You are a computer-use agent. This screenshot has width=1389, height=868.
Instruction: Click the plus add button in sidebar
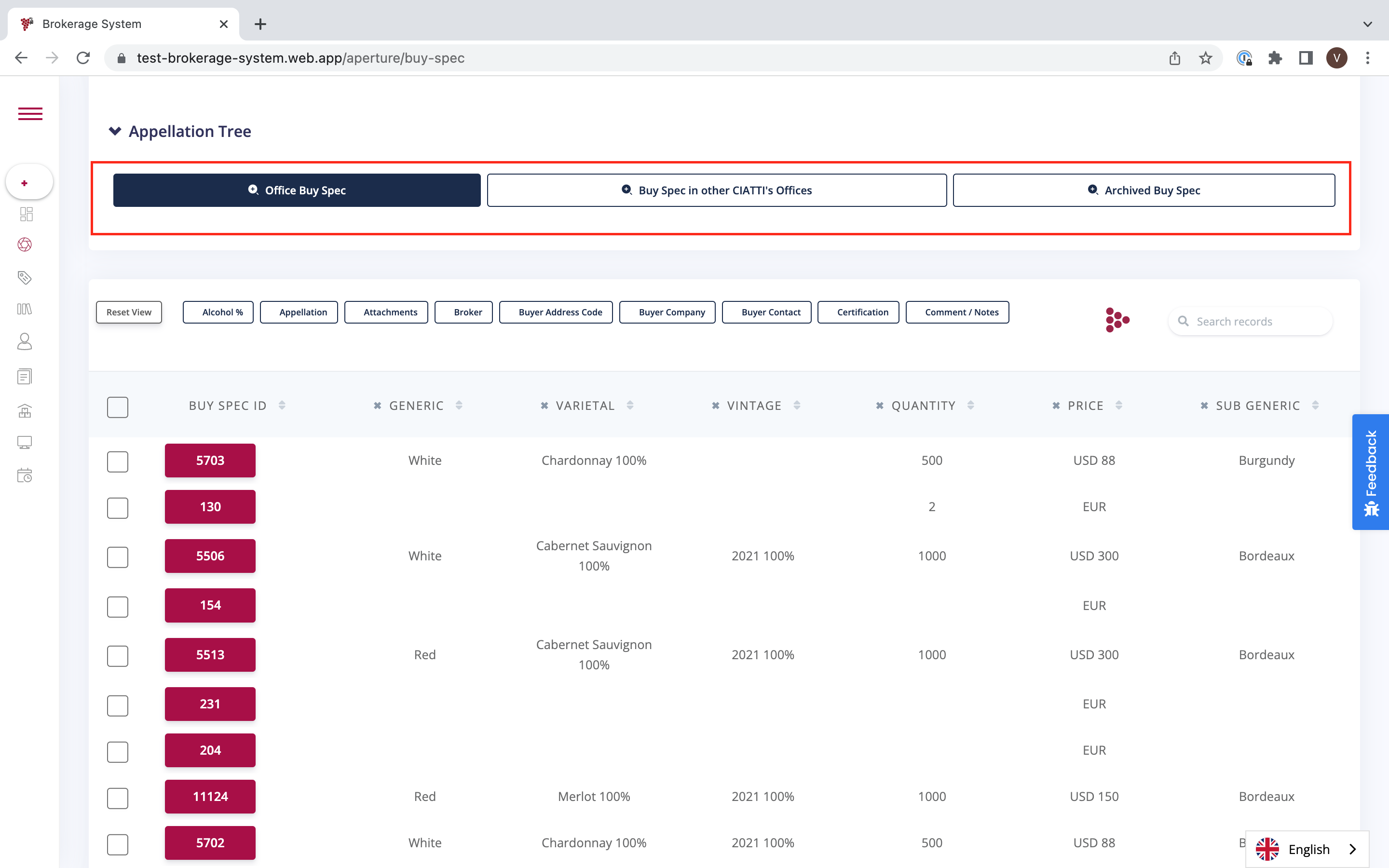[25, 183]
